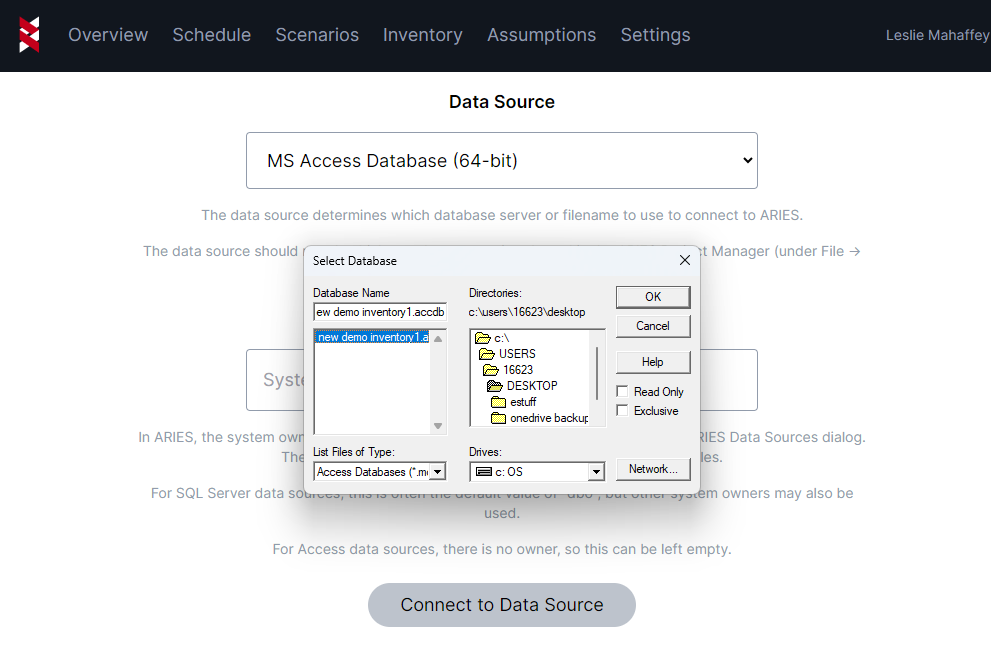Open the 16623 folder icon
Viewport: 991px width, 668px height.
tap(491, 370)
